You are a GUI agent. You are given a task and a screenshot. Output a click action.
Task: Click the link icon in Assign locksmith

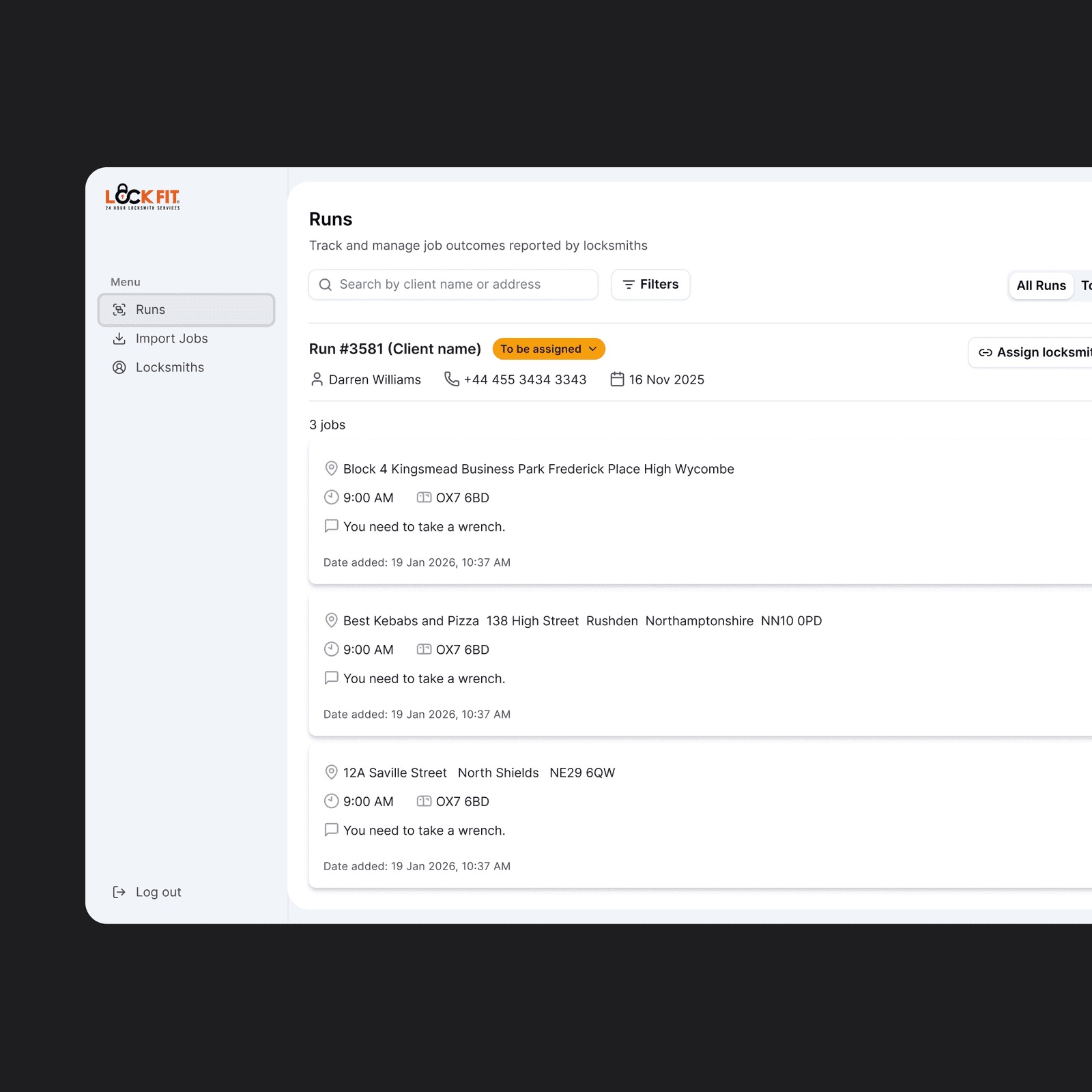click(x=986, y=353)
